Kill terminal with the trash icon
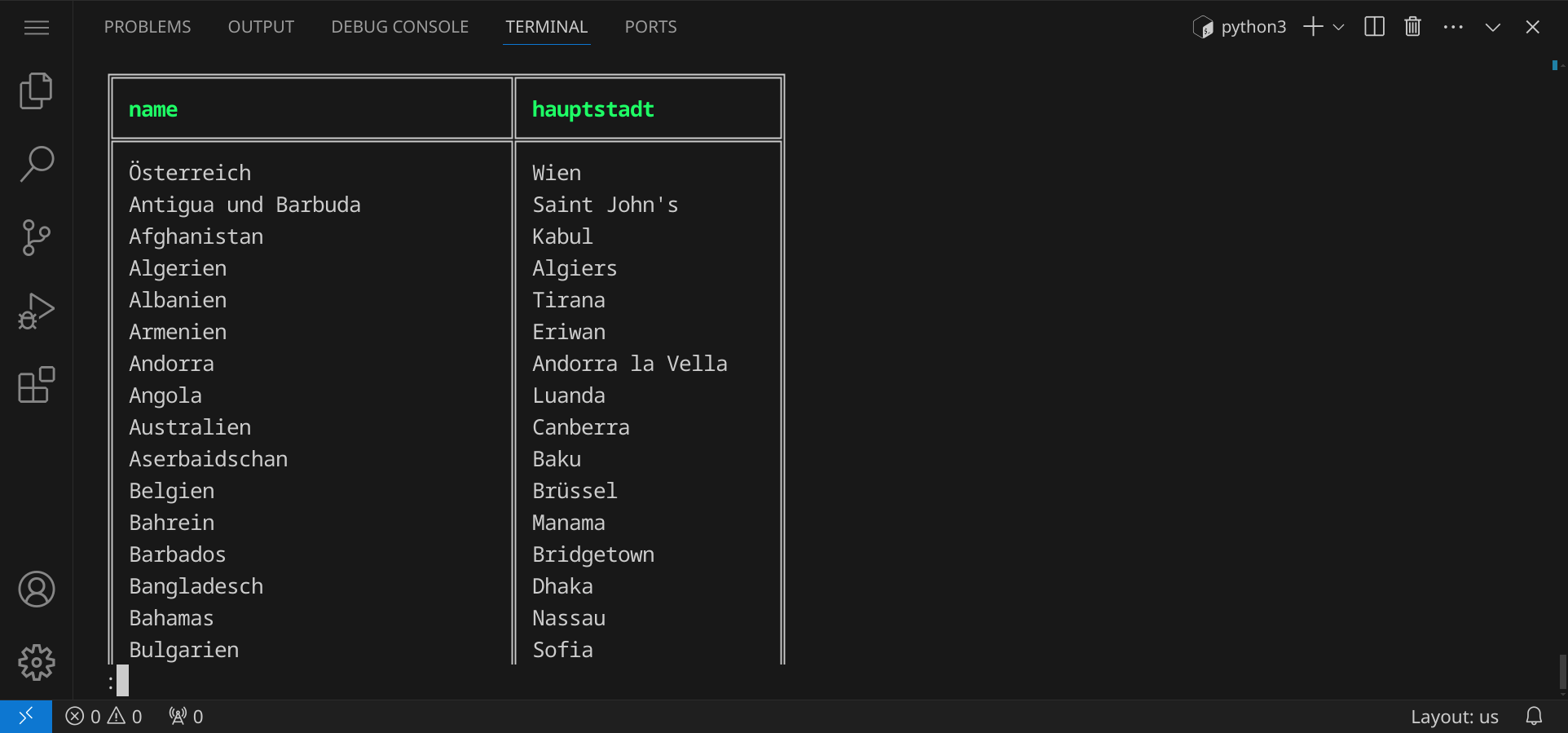The height and width of the screenshot is (733, 1568). [1412, 27]
